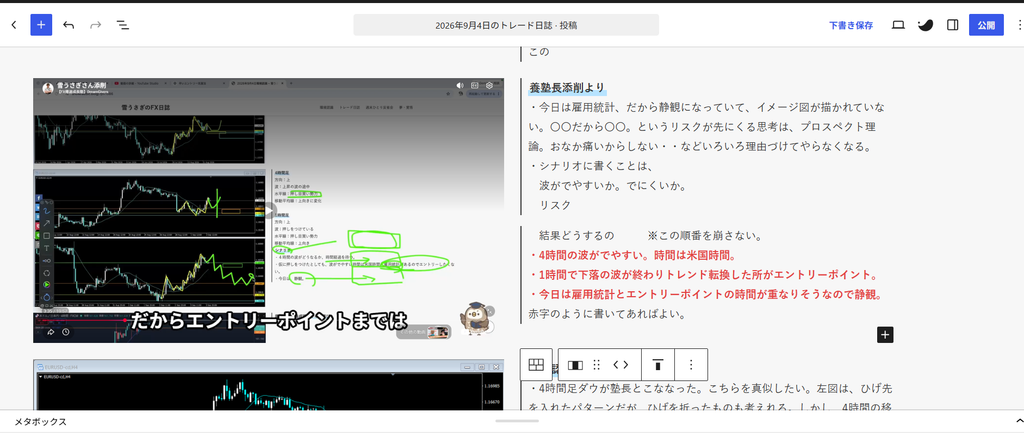This screenshot has width=1024, height=433.
Task: Add a block with the black plus button
Action: 885,335
